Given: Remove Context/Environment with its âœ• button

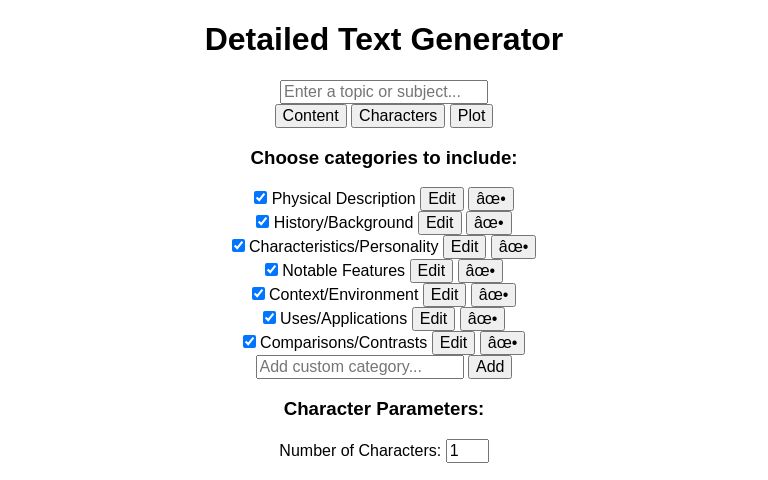Looking at the screenshot, I should (493, 295).
